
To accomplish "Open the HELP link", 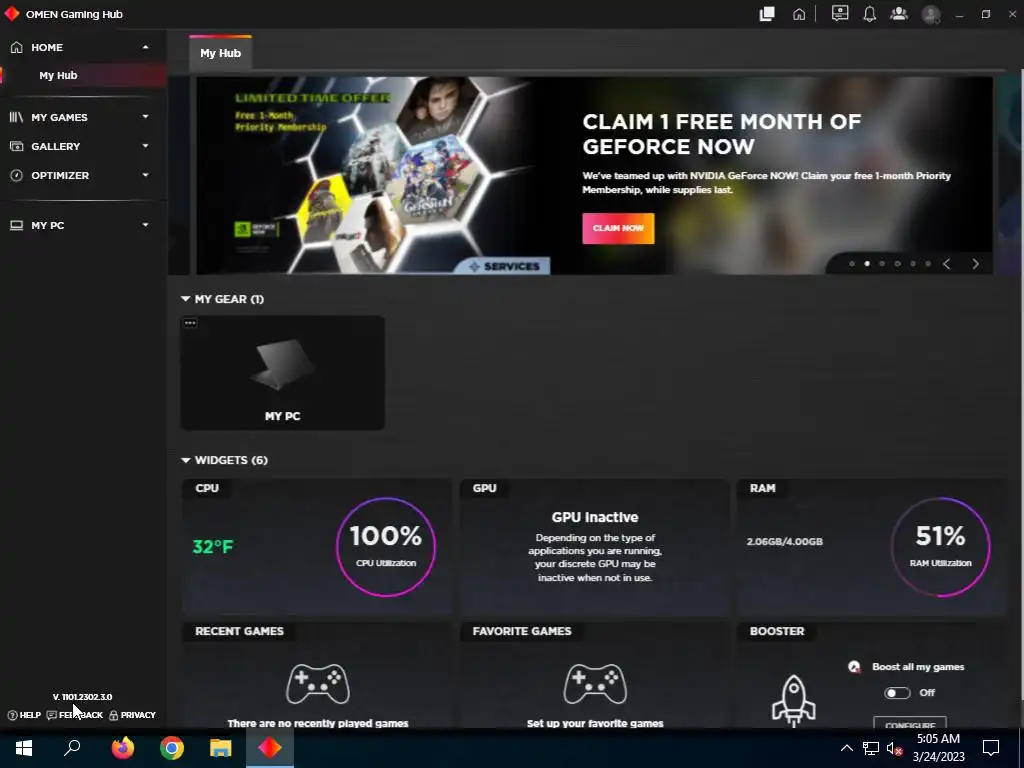I will click(x=24, y=715).
